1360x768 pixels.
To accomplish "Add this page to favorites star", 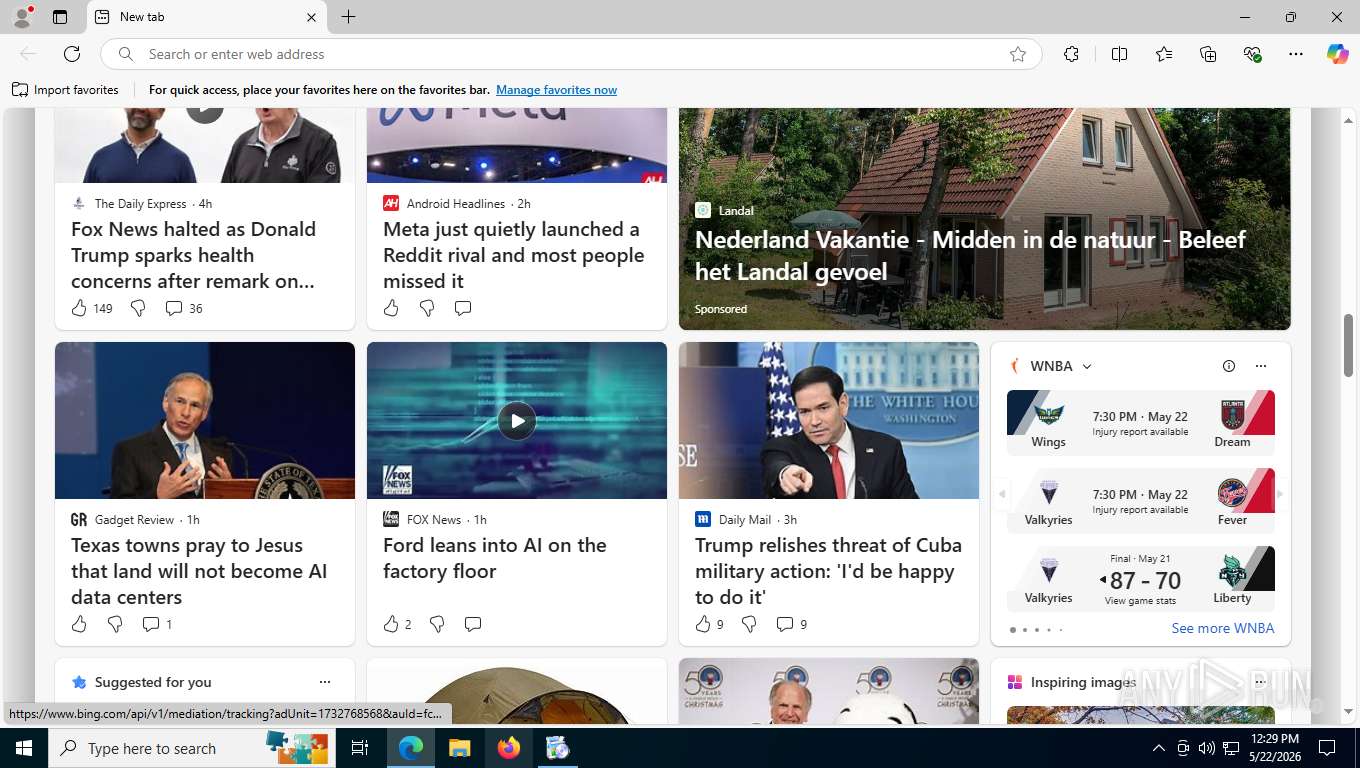I will 1018,54.
